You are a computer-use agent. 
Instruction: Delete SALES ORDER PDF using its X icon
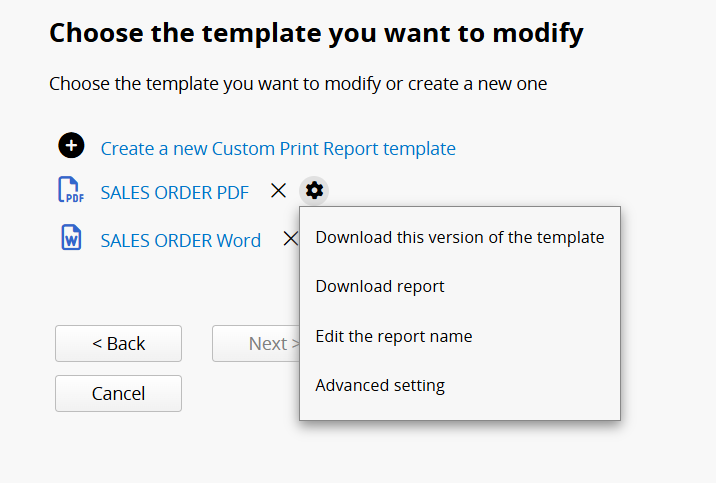pyautogui.click(x=279, y=191)
